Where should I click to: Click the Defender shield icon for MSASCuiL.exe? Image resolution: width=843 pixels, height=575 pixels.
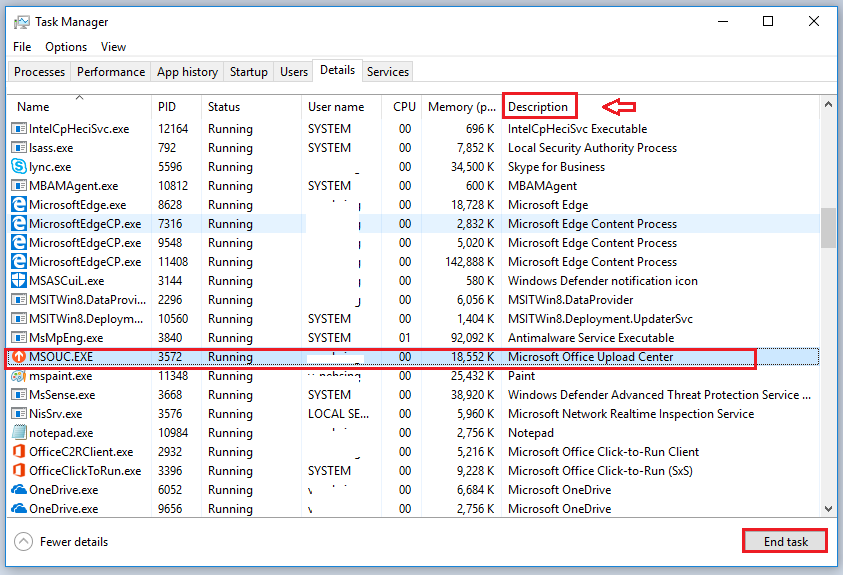click(x=19, y=281)
